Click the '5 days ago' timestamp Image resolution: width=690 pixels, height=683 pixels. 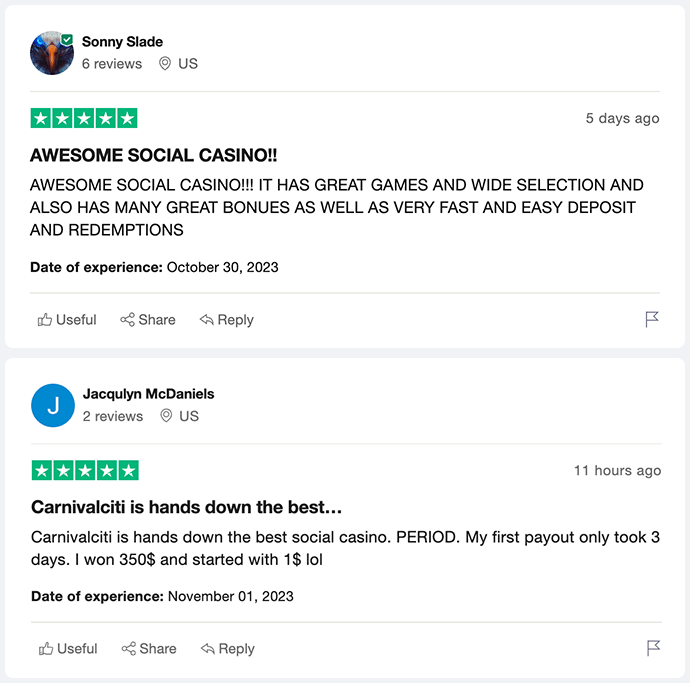[x=622, y=118]
